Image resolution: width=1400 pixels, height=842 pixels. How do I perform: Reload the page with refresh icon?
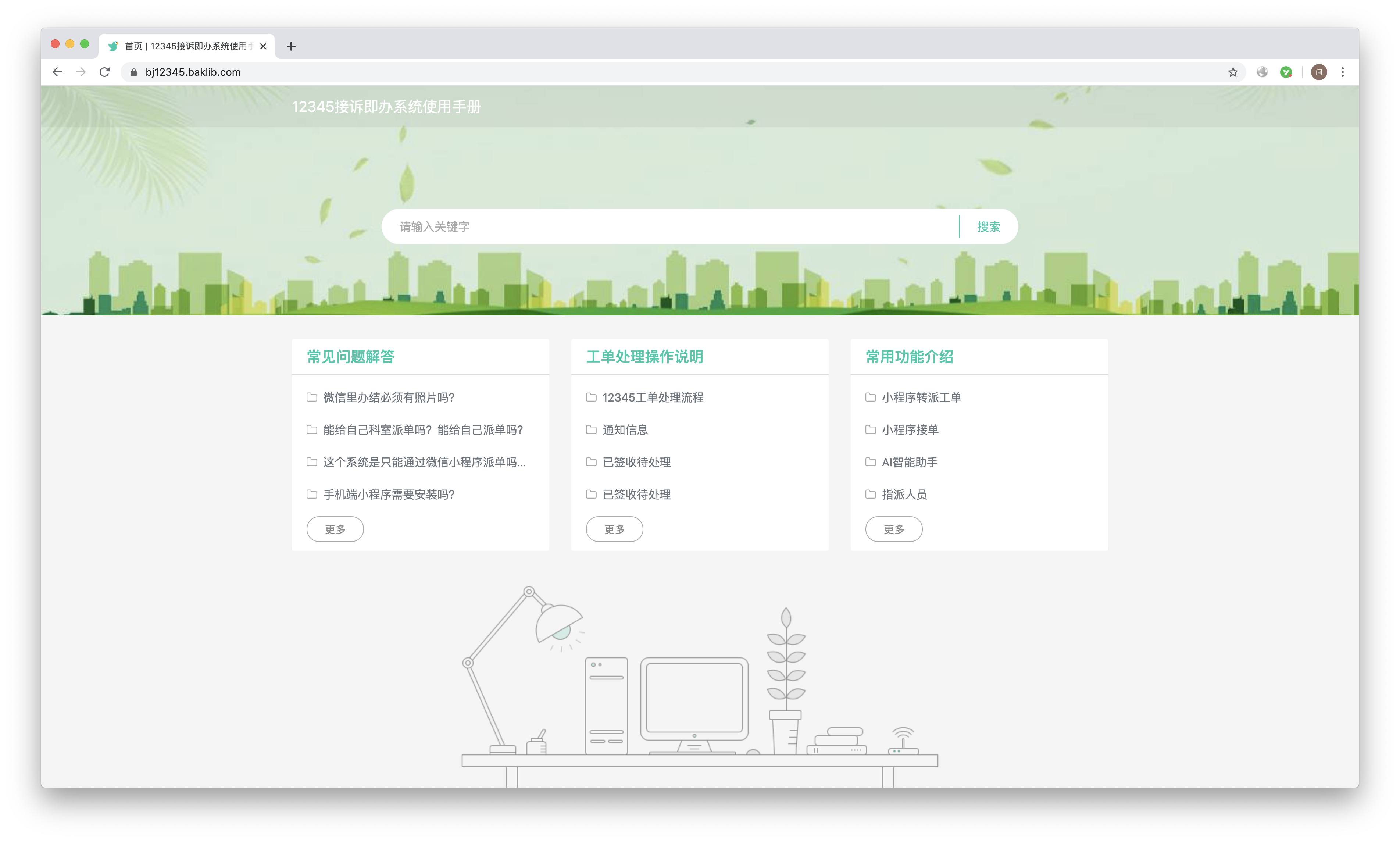104,72
